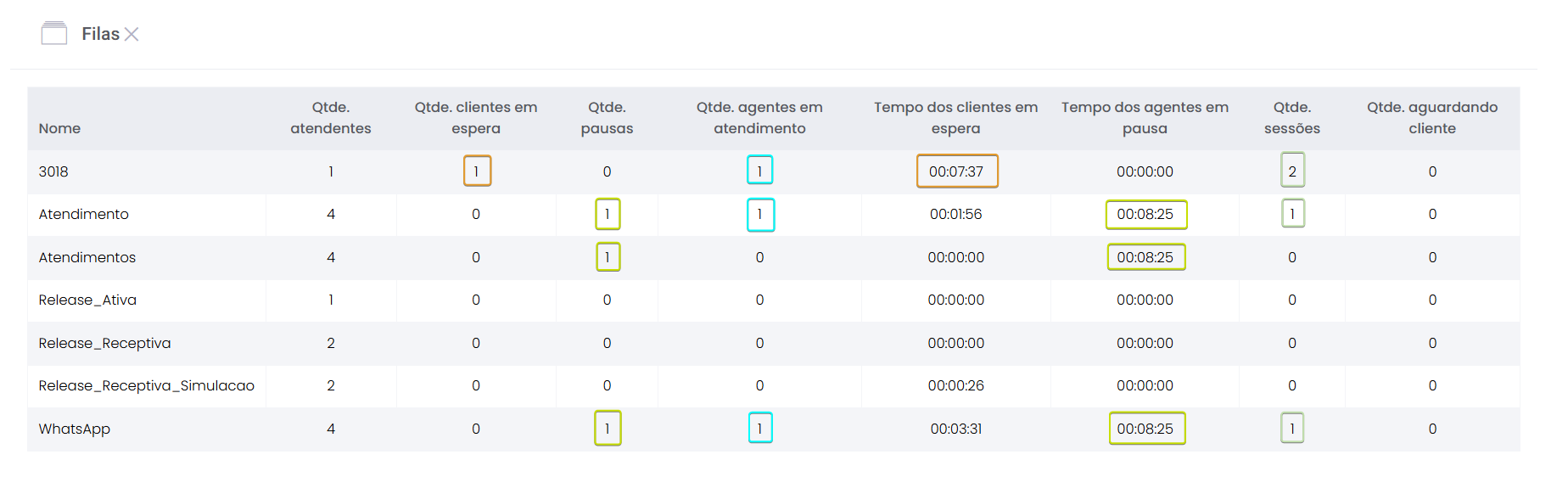Click the Qtde. aguardando cliente header
1568x477 pixels.
1431,118
